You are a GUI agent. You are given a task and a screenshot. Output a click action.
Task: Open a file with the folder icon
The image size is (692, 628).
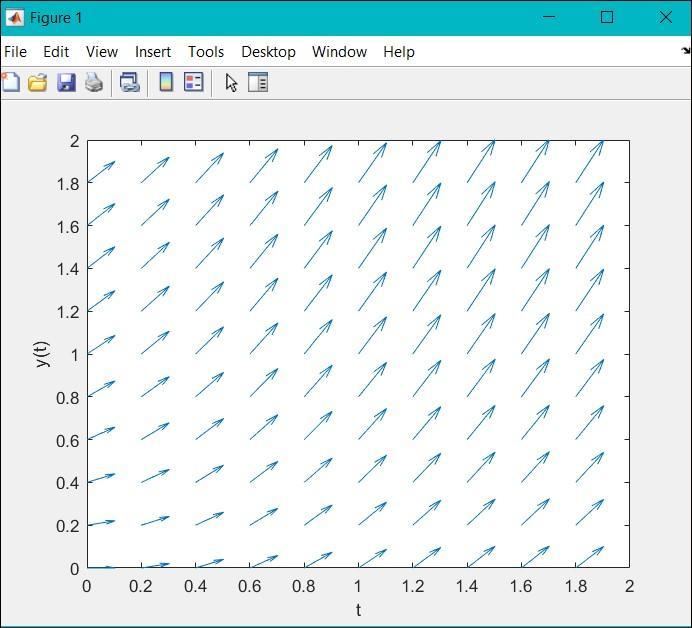(x=38, y=83)
